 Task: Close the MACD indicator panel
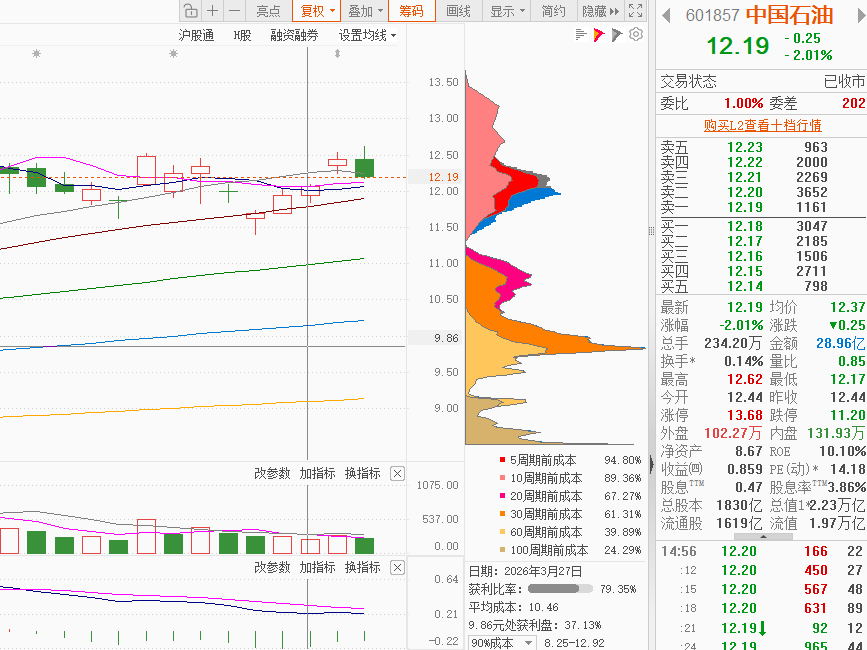[397, 568]
